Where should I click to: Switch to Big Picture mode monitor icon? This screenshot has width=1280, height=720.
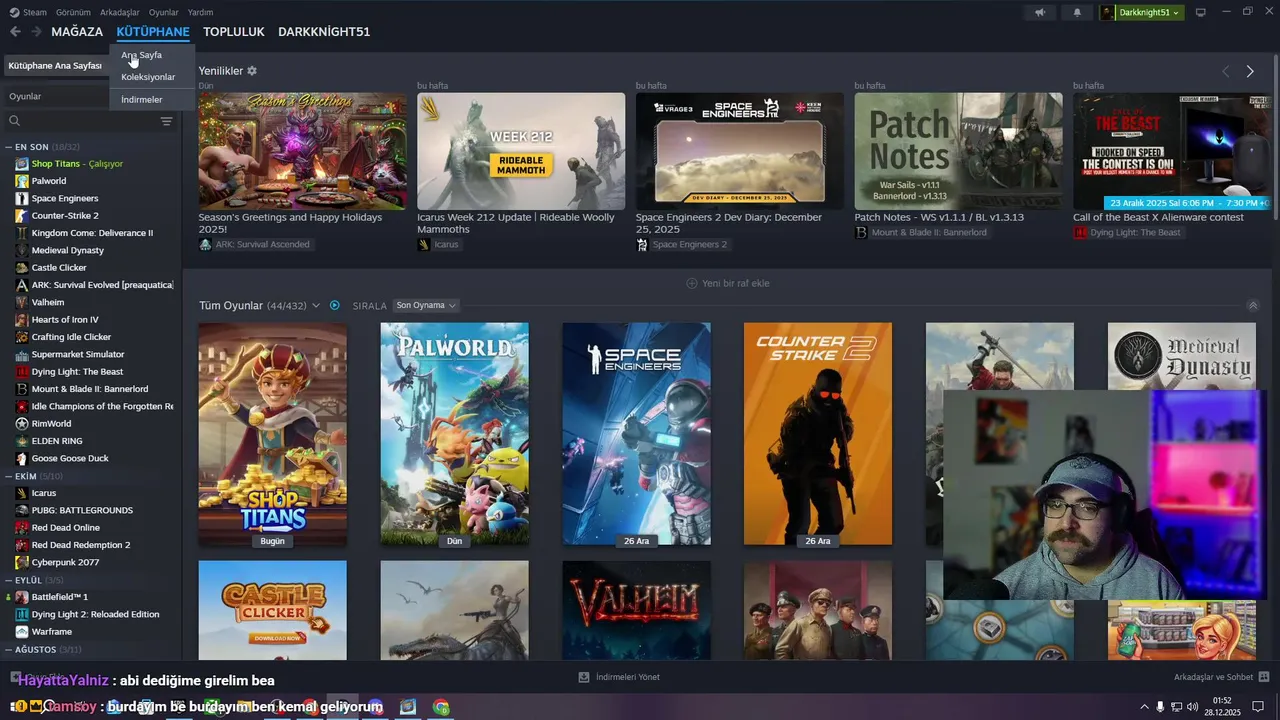click(x=1201, y=12)
